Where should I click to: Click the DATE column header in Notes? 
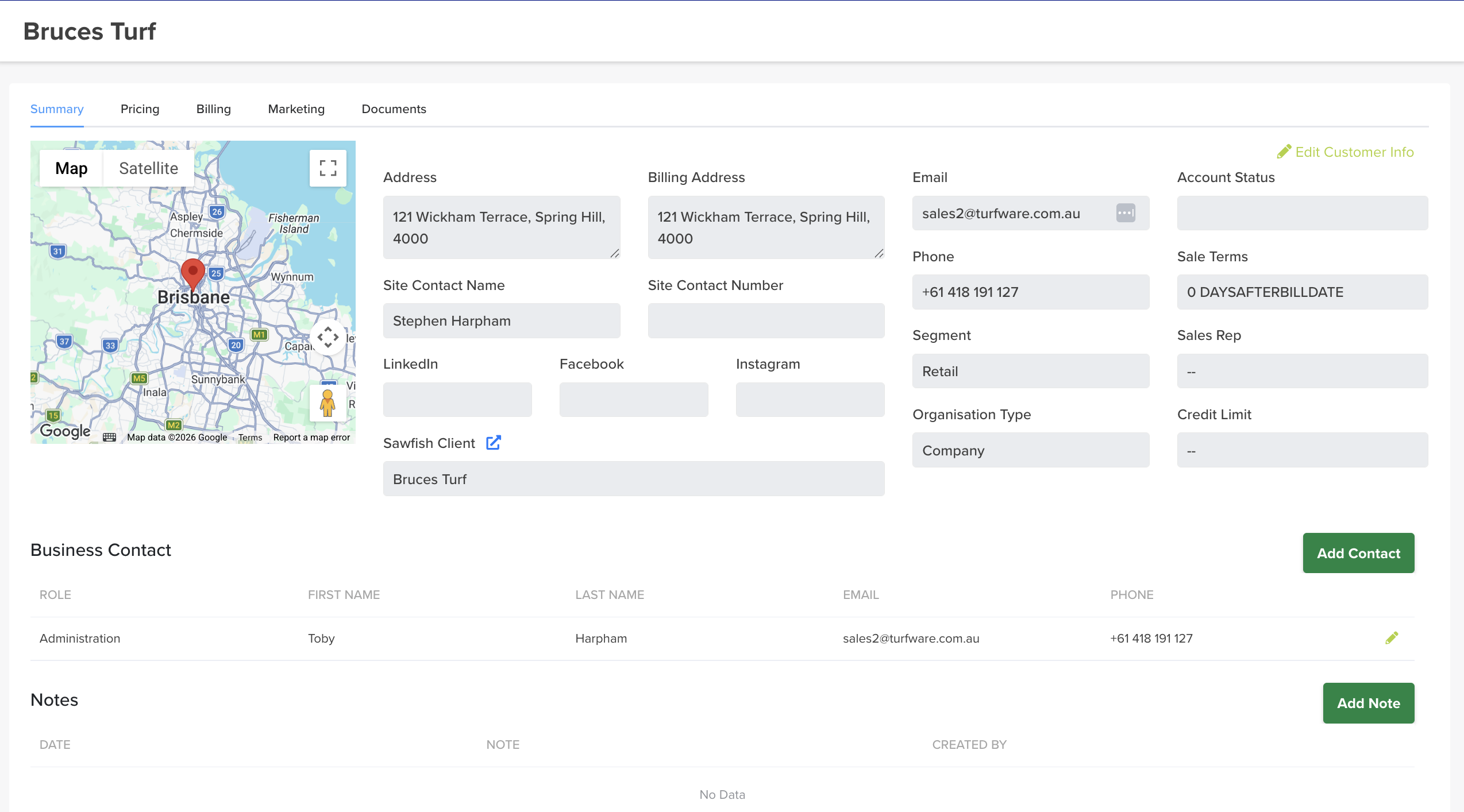[x=55, y=745]
